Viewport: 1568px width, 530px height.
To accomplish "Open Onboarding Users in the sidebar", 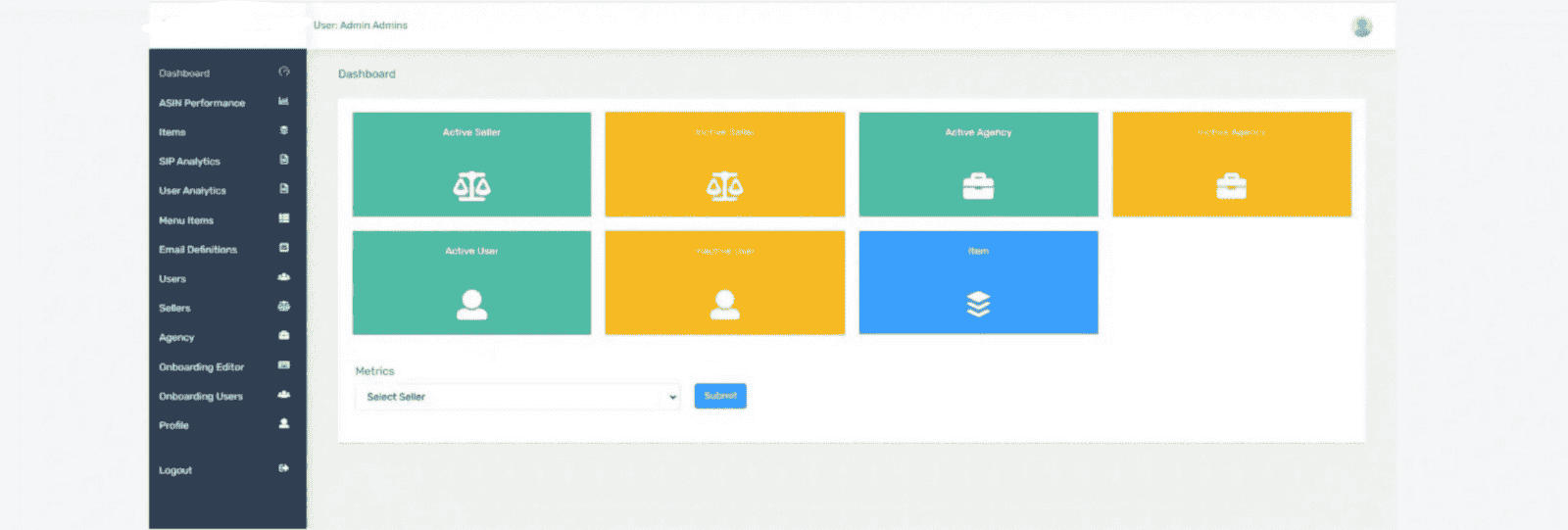I will 201,397.
